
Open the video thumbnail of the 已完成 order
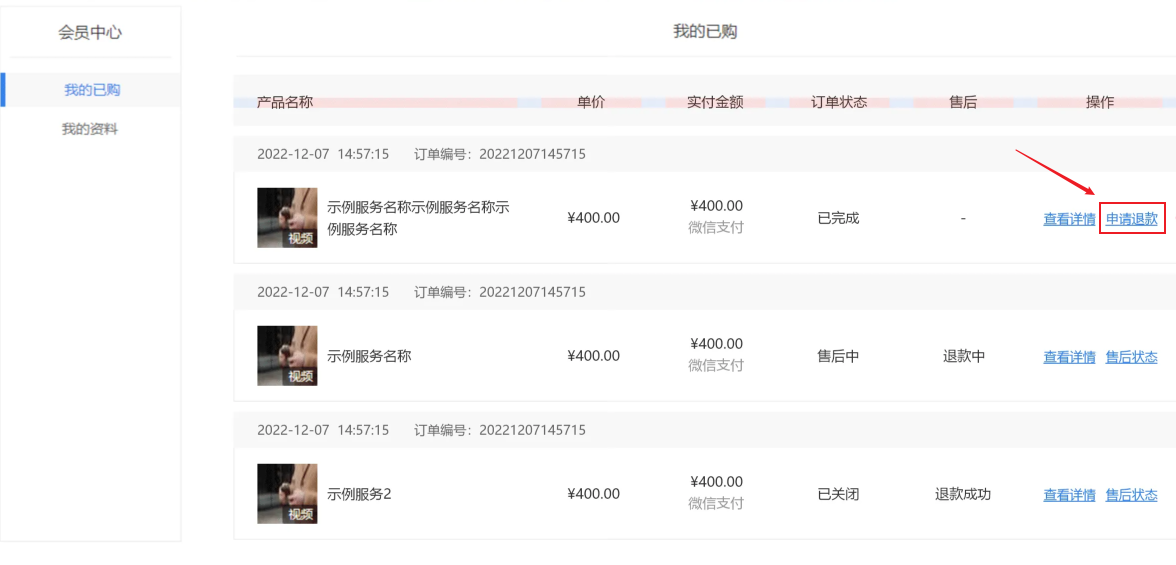pos(287,218)
